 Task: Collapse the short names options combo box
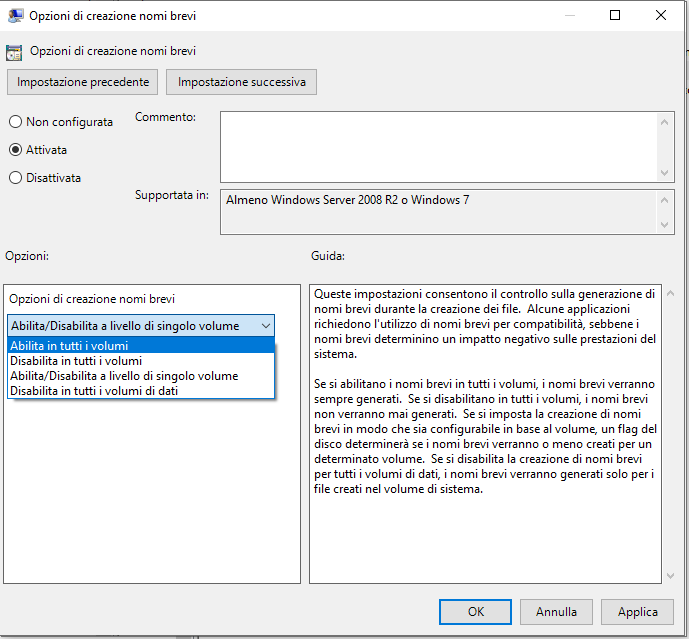point(265,326)
